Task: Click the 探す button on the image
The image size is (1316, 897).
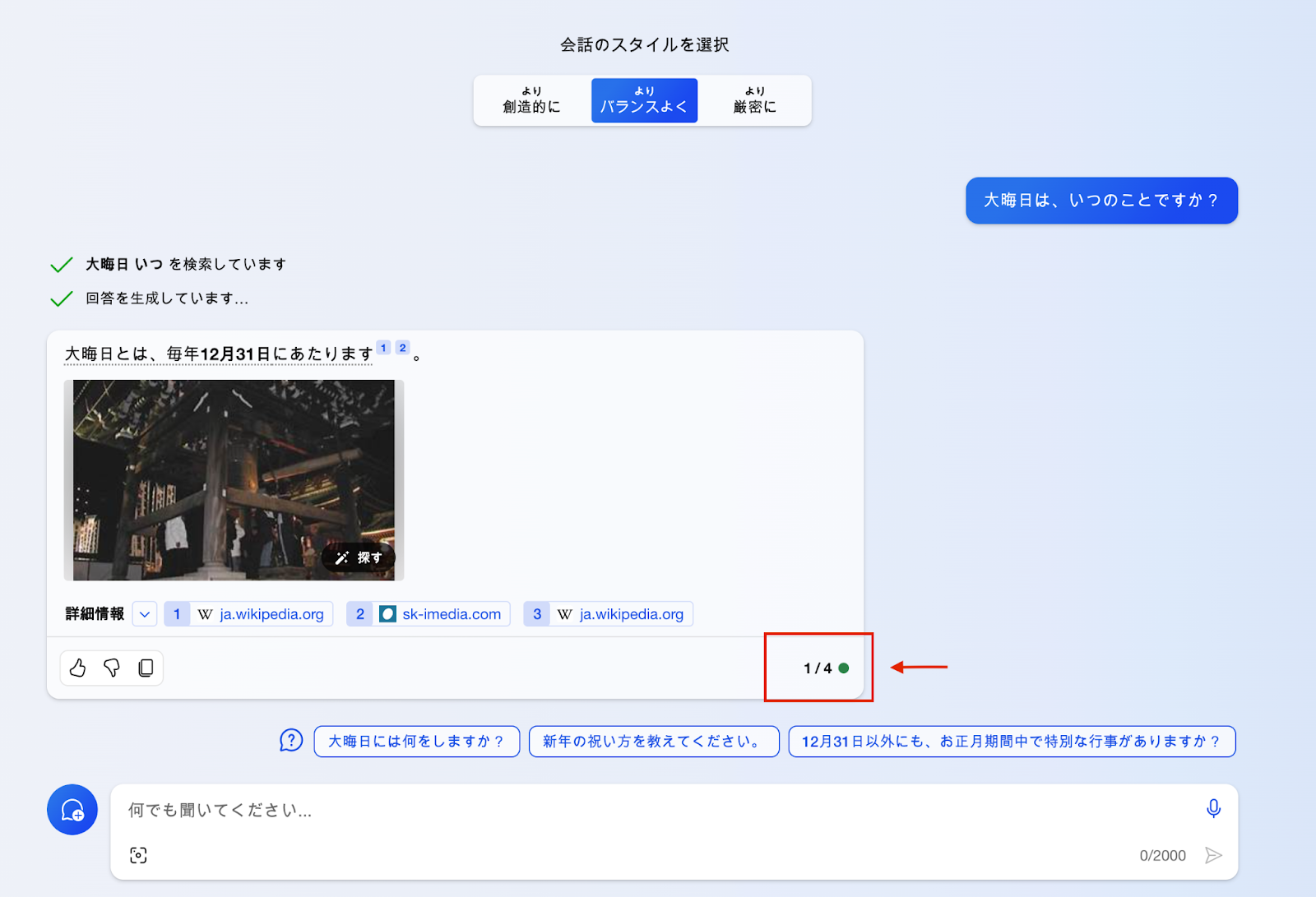Action: (x=360, y=557)
